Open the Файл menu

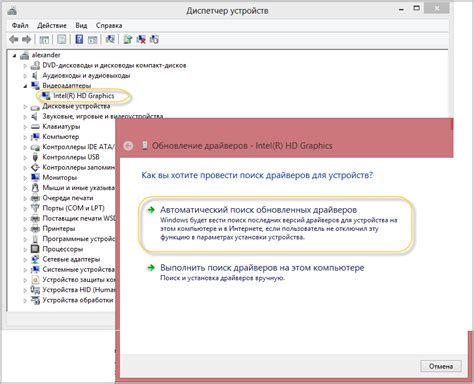click(20, 25)
